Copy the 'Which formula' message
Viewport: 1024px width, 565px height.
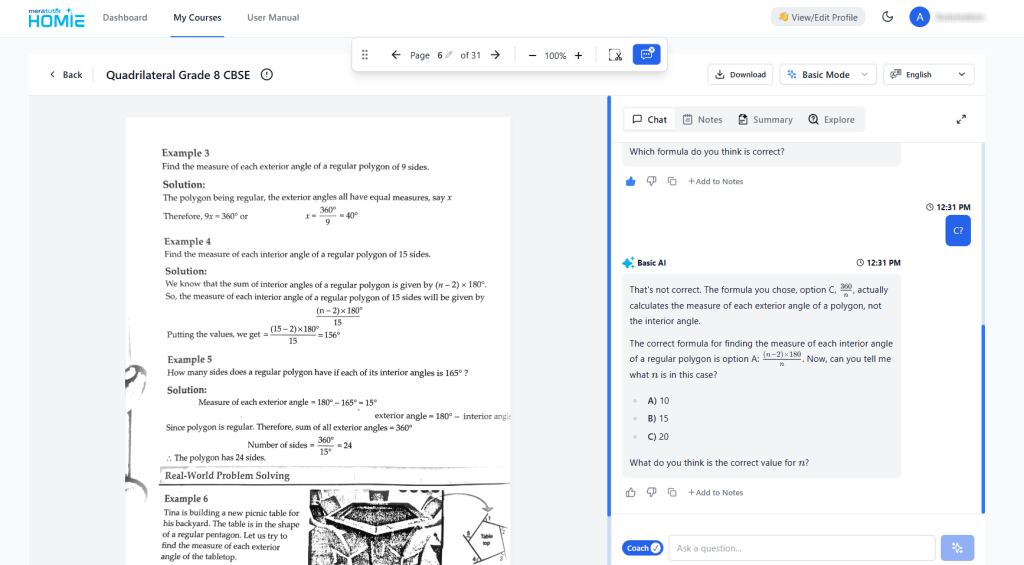pyautogui.click(x=672, y=182)
